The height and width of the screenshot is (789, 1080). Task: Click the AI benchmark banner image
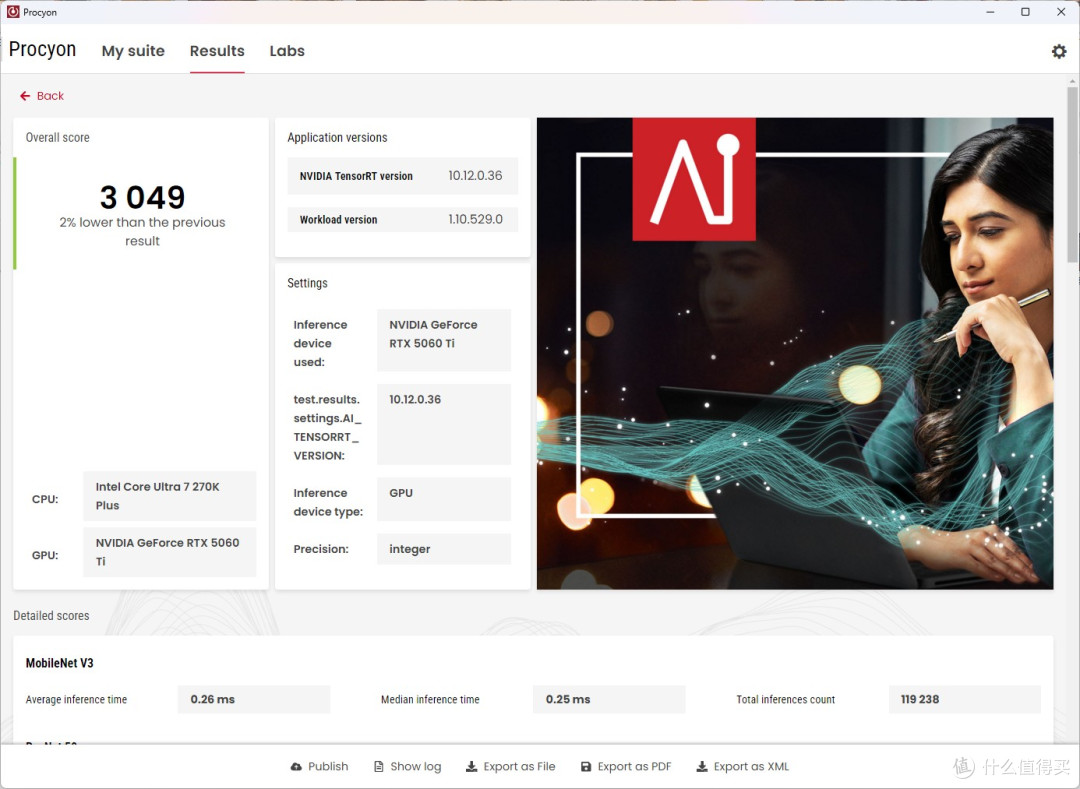795,353
